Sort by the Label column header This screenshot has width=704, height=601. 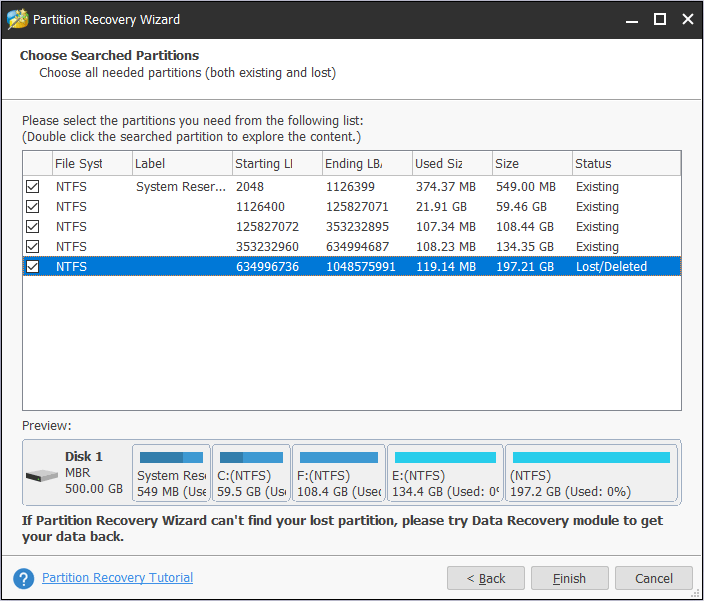182,163
